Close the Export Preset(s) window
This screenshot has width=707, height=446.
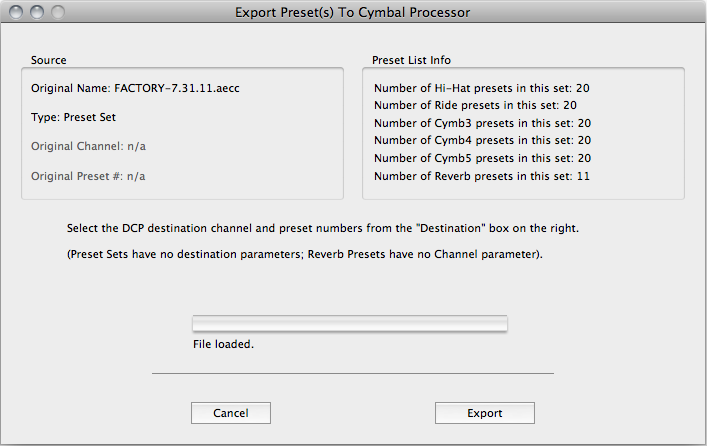click(x=19, y=13)
